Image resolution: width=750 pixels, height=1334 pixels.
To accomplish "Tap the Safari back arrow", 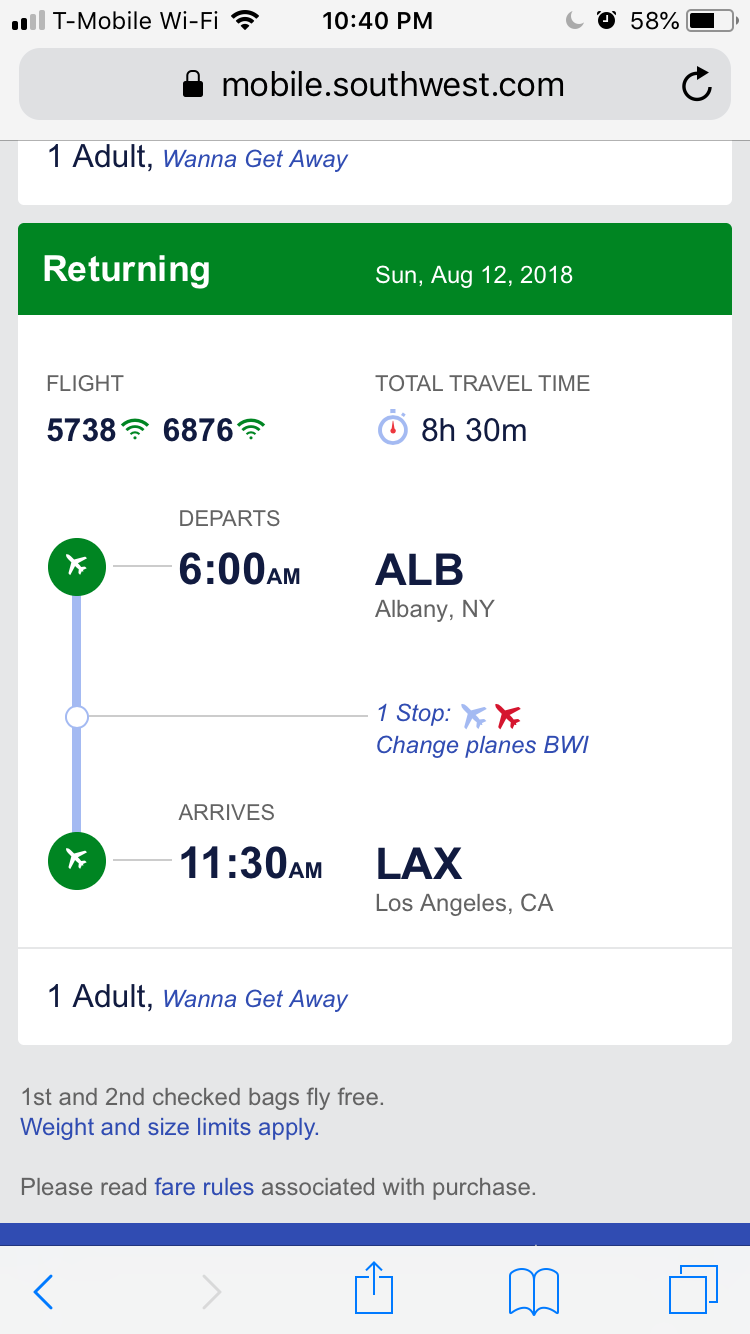I will pos(44,1291).
